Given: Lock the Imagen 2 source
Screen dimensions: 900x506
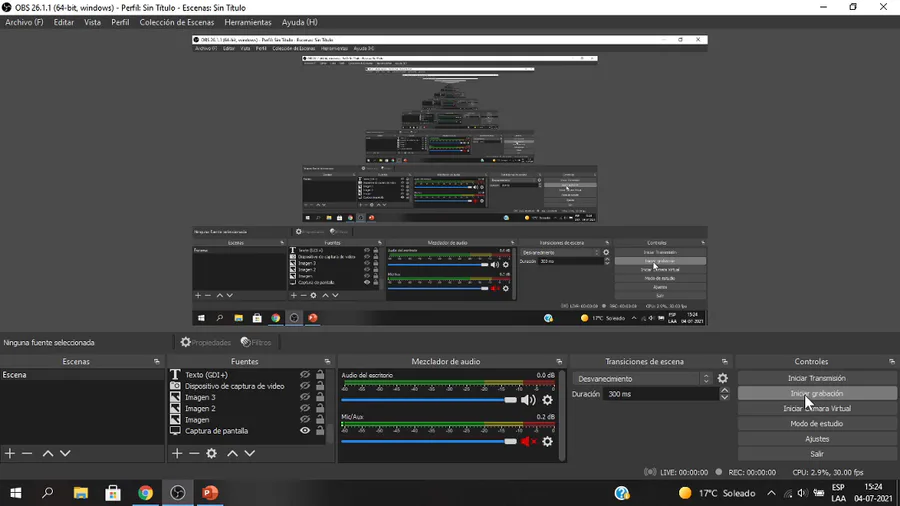Looking at the screenshot, I should (320, 408).
